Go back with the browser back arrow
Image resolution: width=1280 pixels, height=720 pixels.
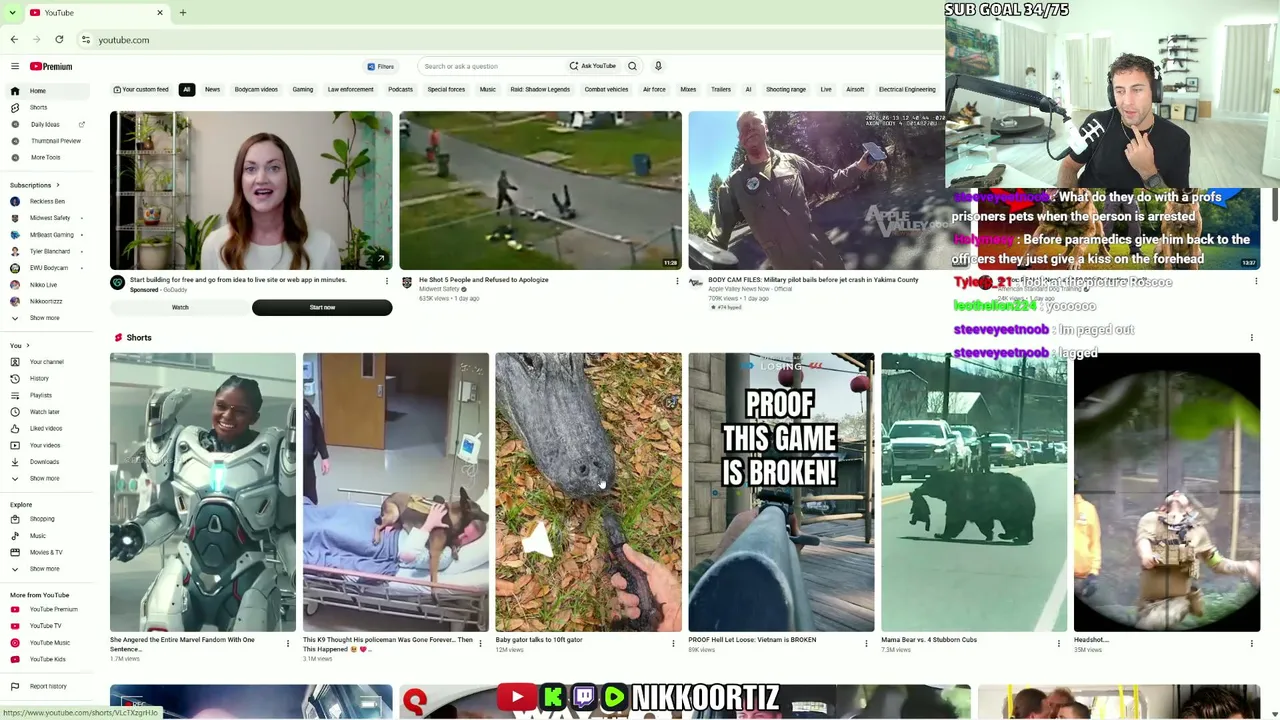click(x=14, y=40)
